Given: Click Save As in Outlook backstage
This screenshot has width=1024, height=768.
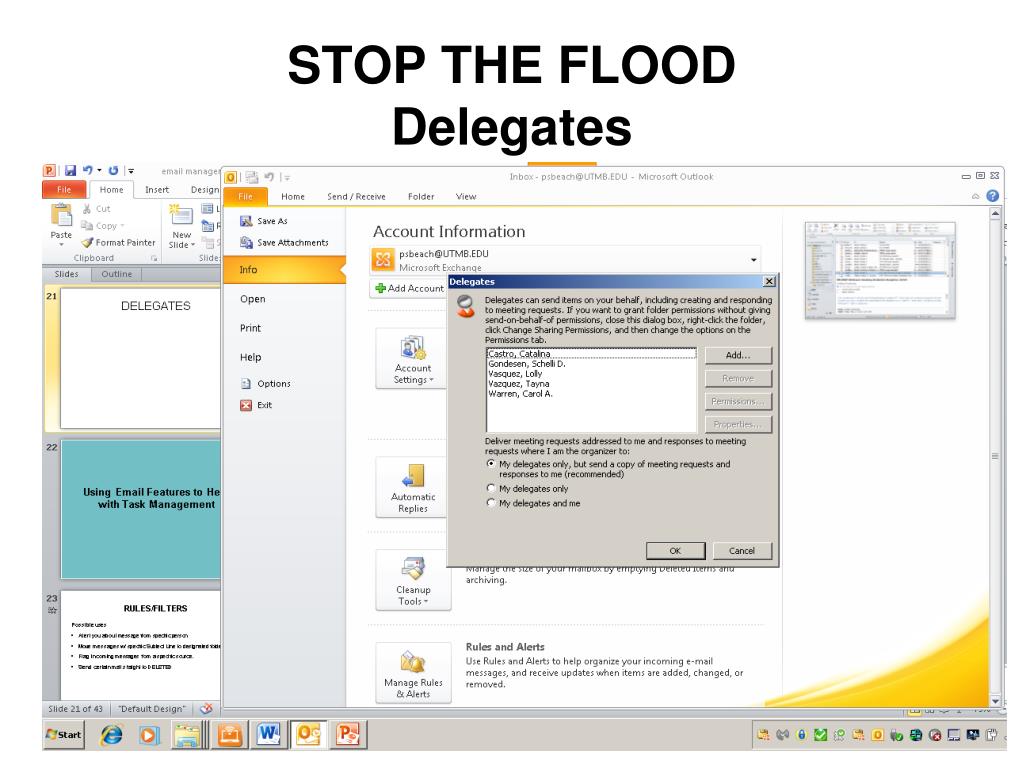Looking at the screenshot, I should [x=264, y=221].
